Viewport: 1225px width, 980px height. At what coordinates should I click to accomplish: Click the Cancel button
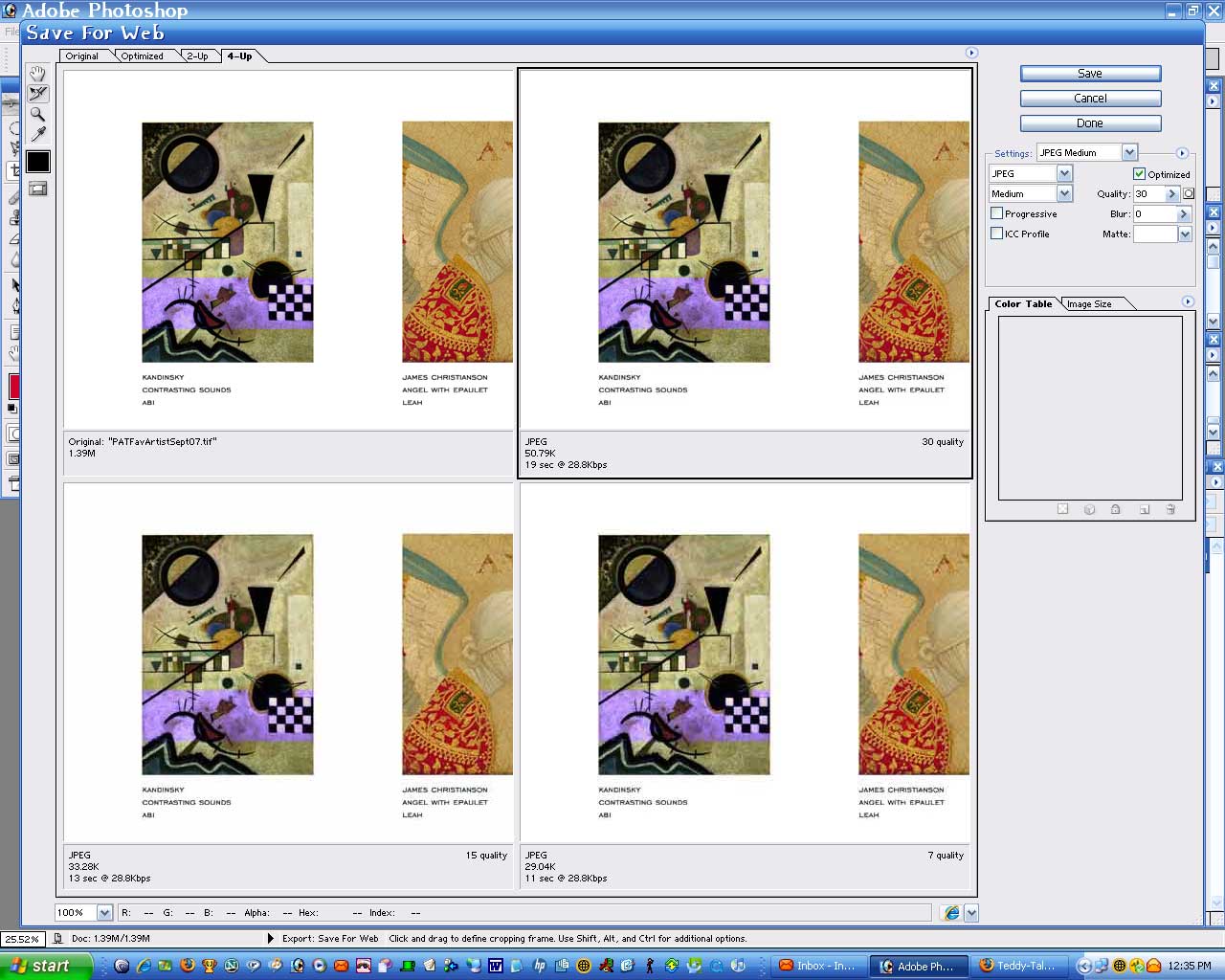tap(1090, 99)
